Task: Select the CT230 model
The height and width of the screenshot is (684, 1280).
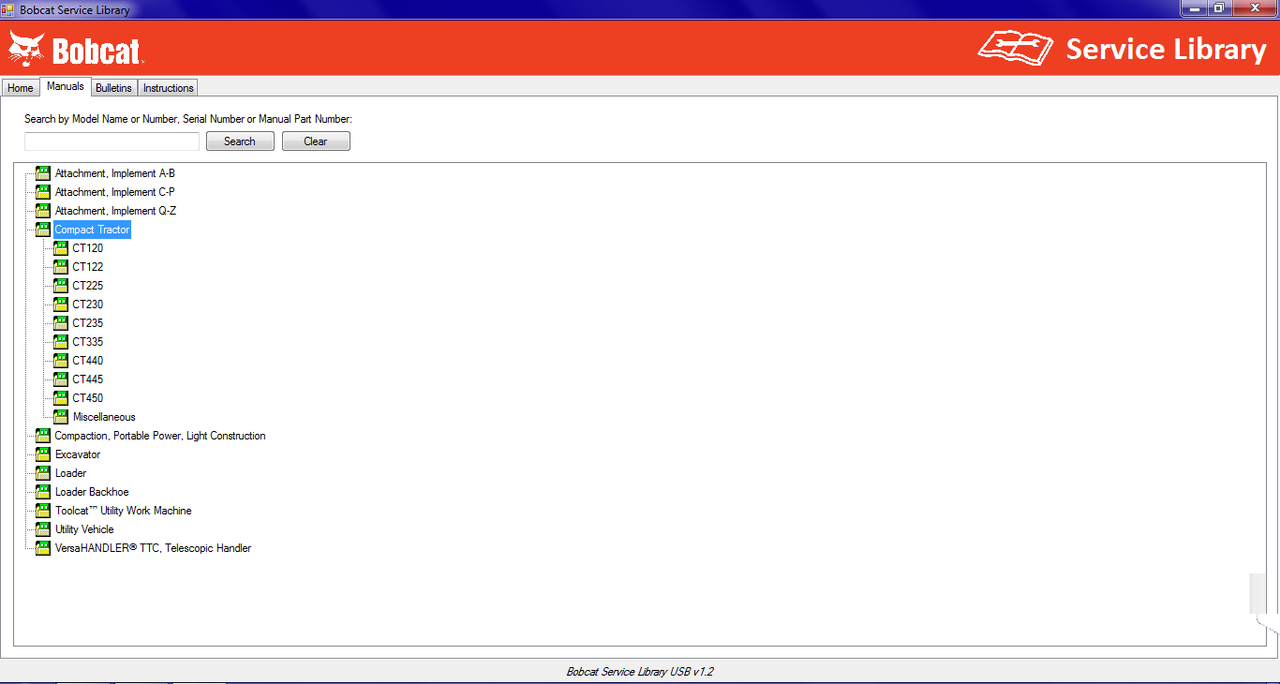Action: [x=88, y=304]
